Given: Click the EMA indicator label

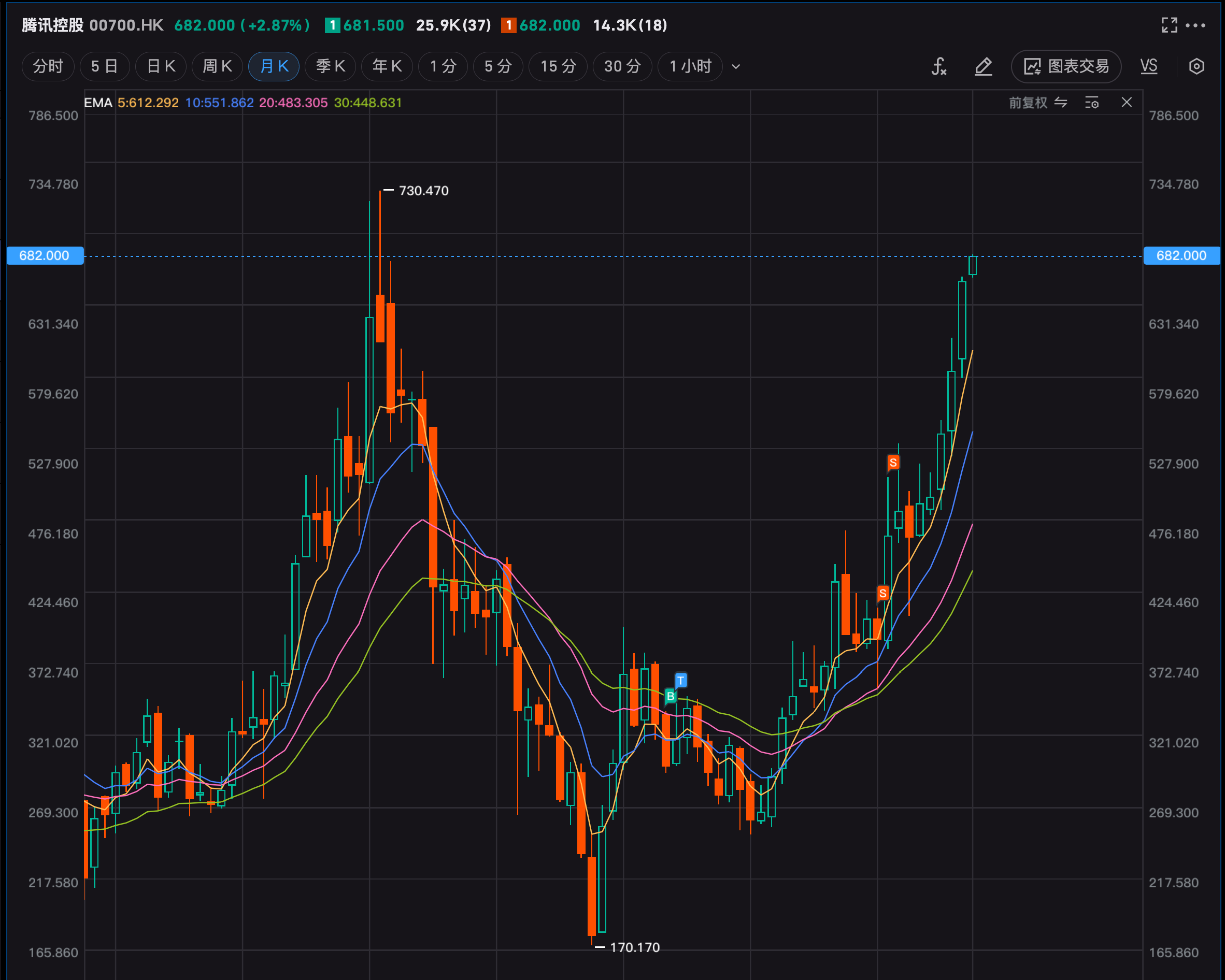Looking at the screenshot, I should [98, 103].
